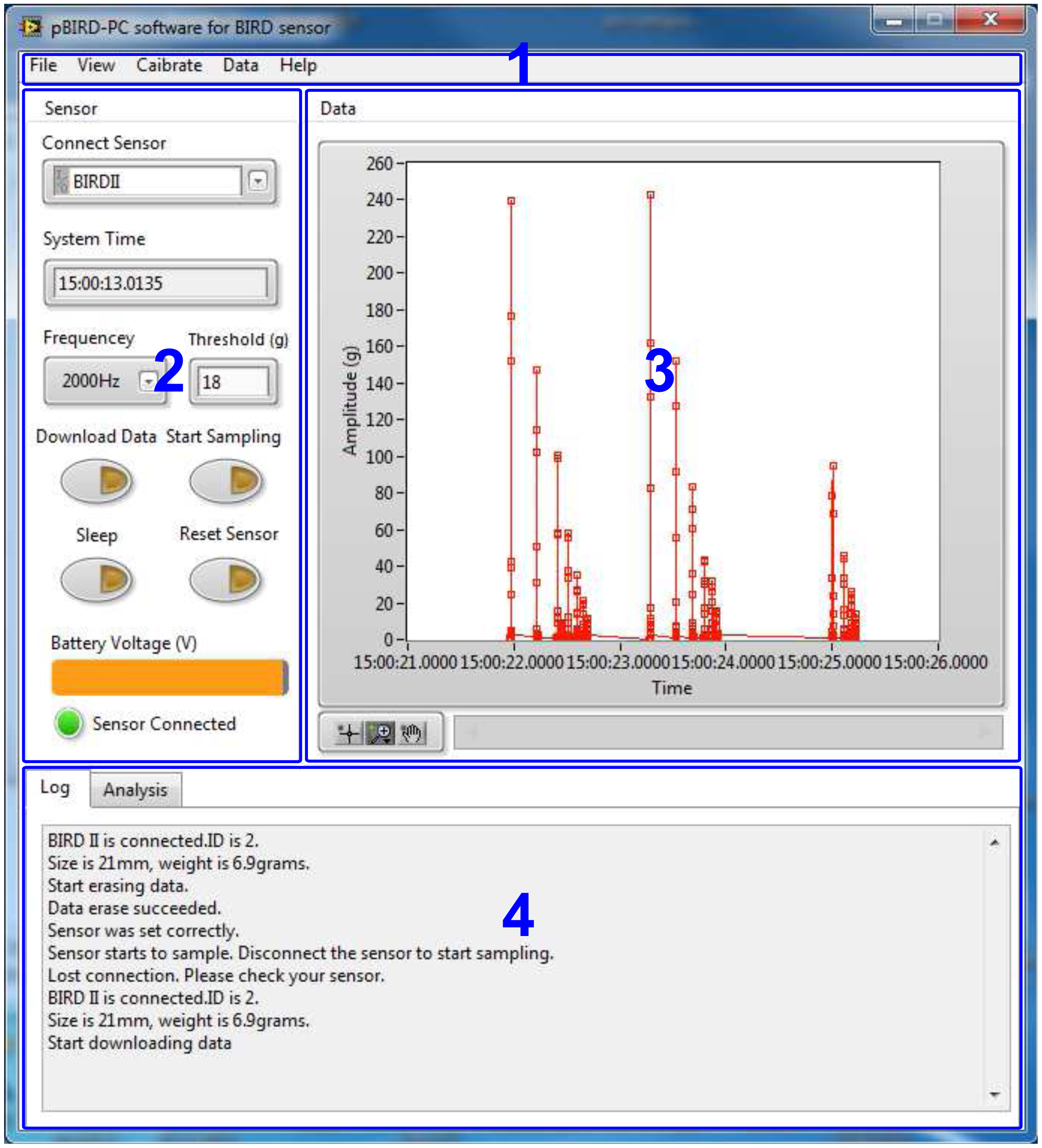
Task: Switch to the Analysis tab
Action: [x=135, y=790]
